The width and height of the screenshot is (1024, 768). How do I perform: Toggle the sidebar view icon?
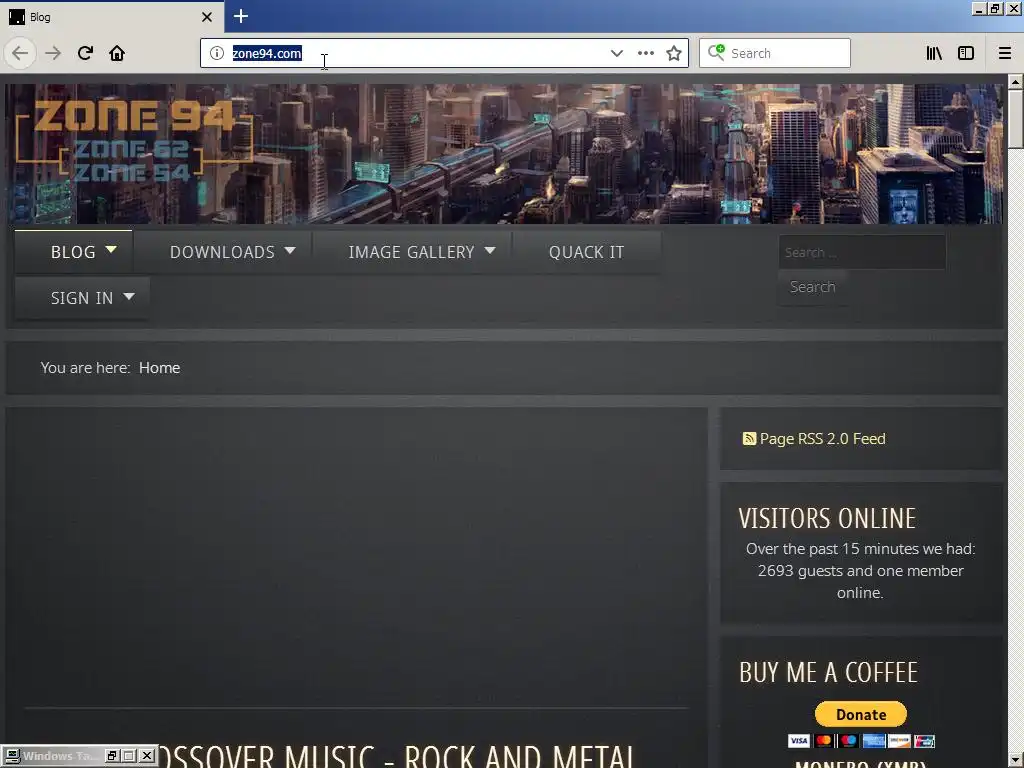coord(966,53)
